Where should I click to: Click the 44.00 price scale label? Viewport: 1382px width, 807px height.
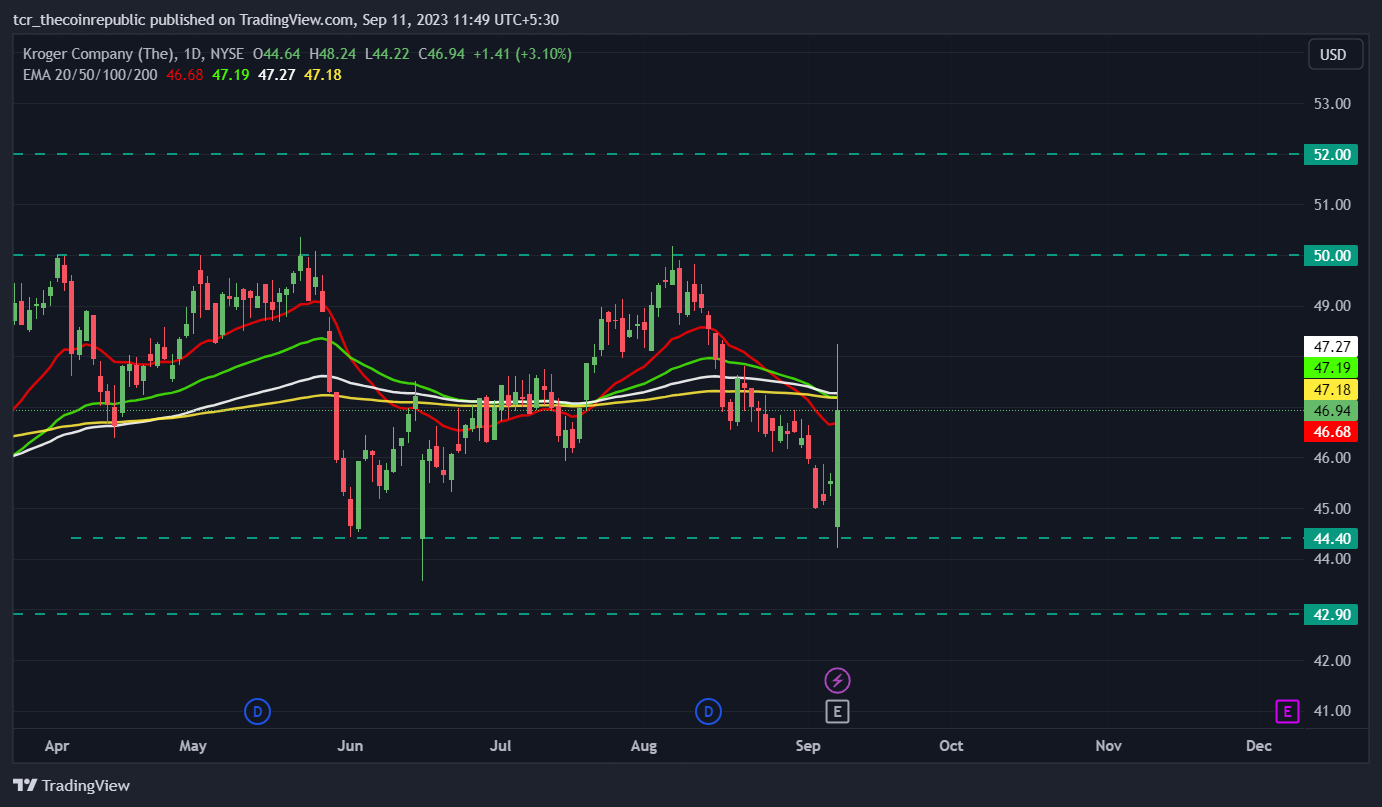point(1331,559)
